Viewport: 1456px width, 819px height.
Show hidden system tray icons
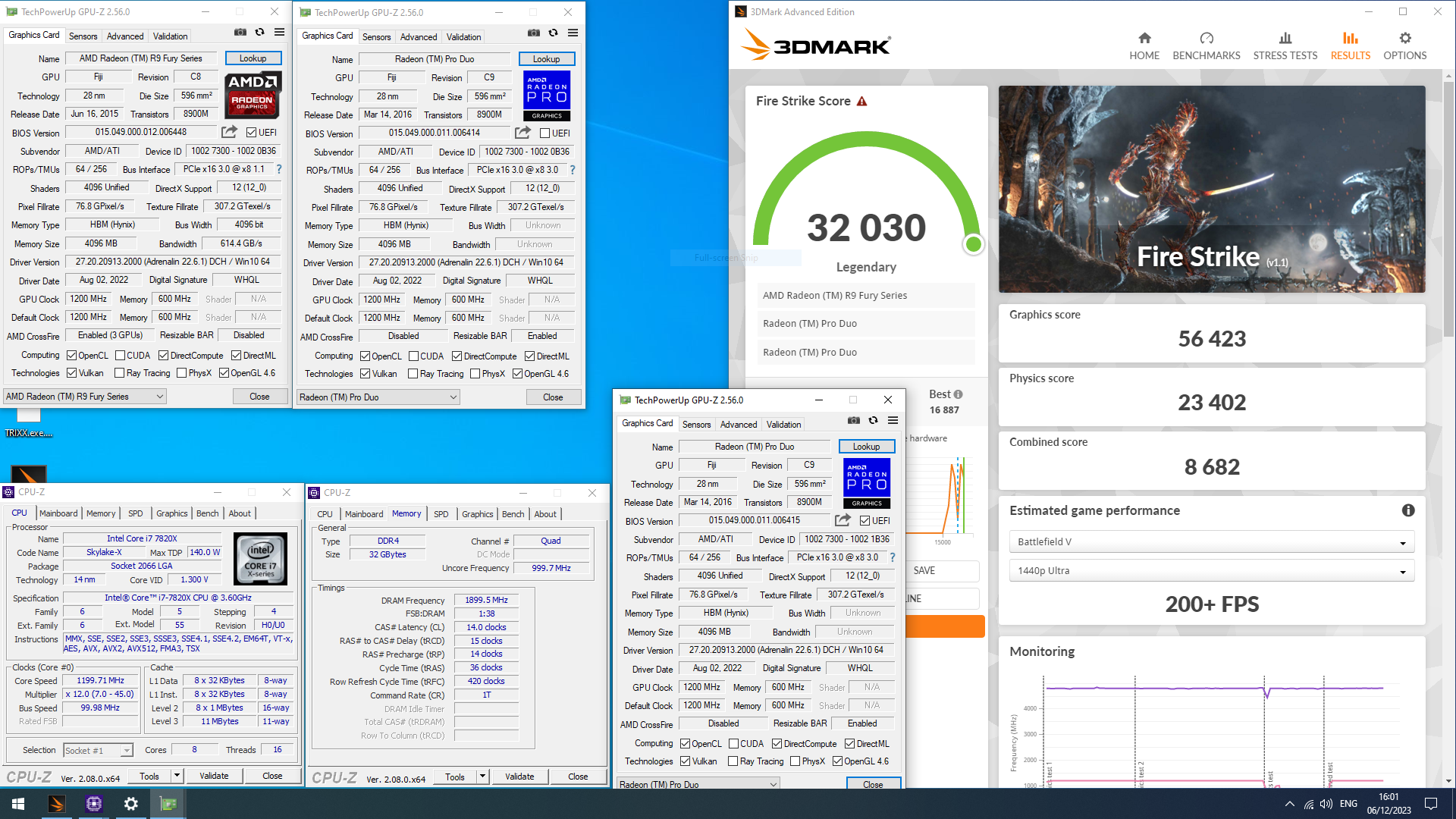pyautogui.click(x=1289, y=804)
